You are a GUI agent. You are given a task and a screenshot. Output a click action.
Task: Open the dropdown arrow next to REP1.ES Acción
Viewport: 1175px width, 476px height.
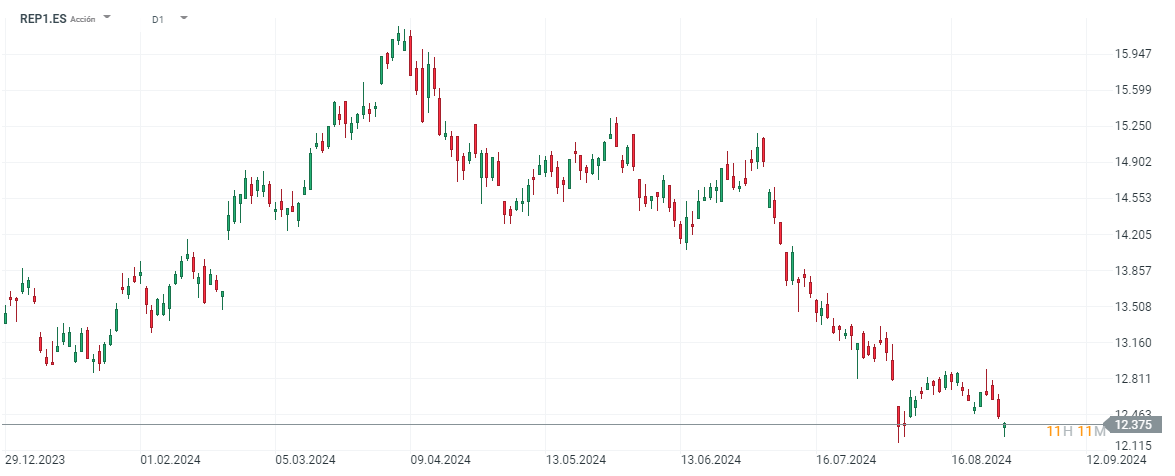[107, 18]
